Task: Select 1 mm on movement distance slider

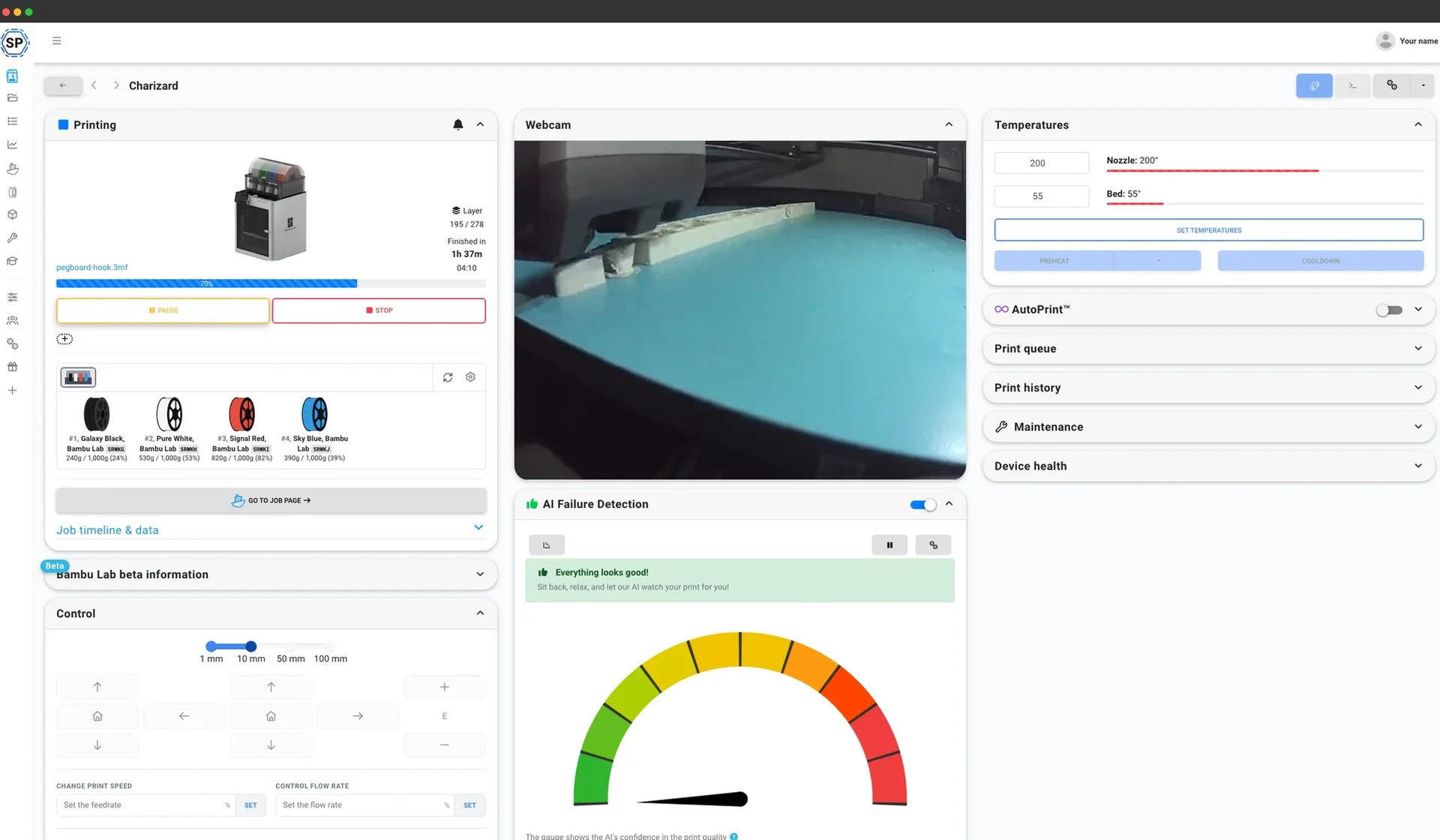Action: click(x=211, y=646)
